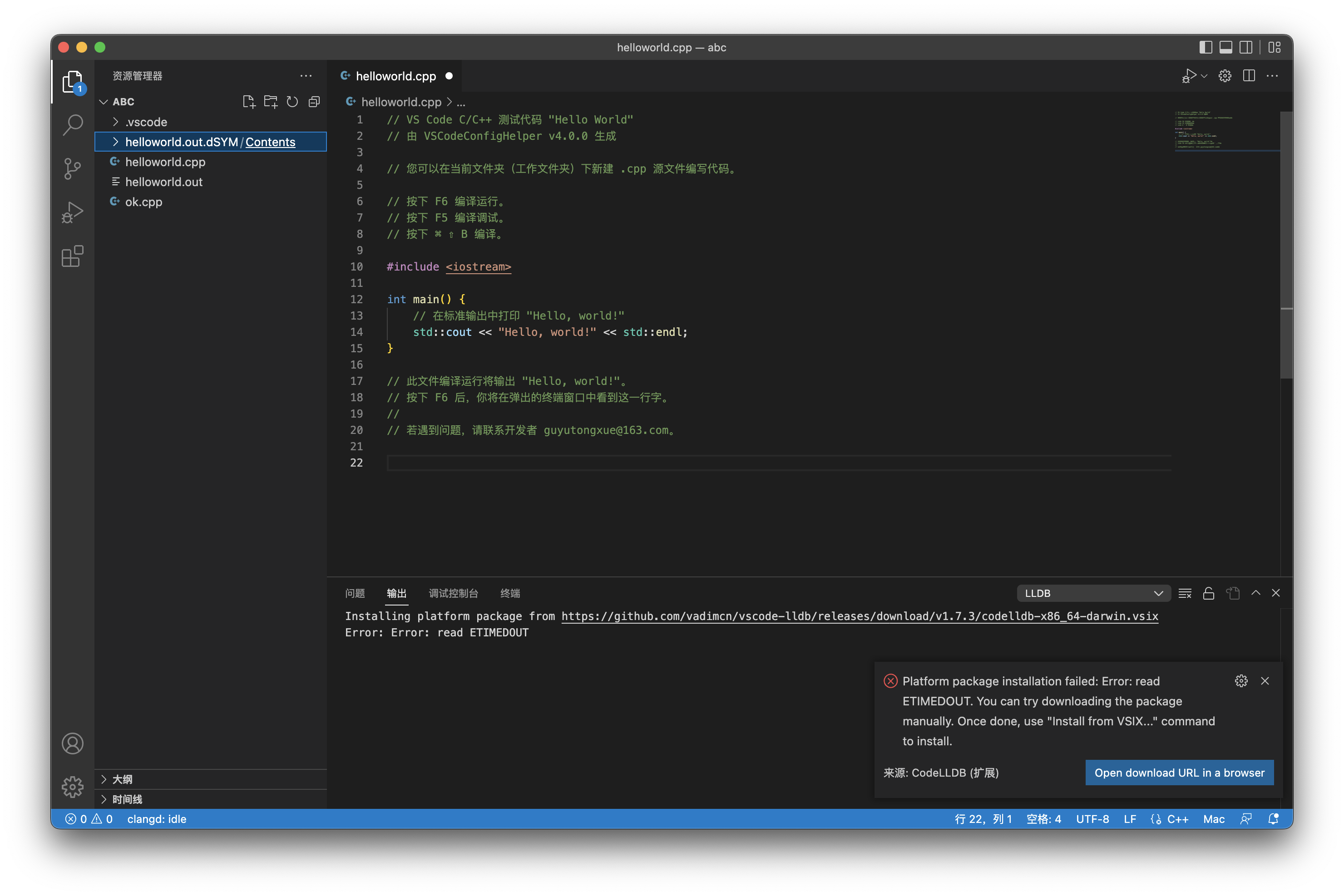Expand the 时间线 timeline section
Screen dimensions: 1344x896
click(x=210, y=799)
